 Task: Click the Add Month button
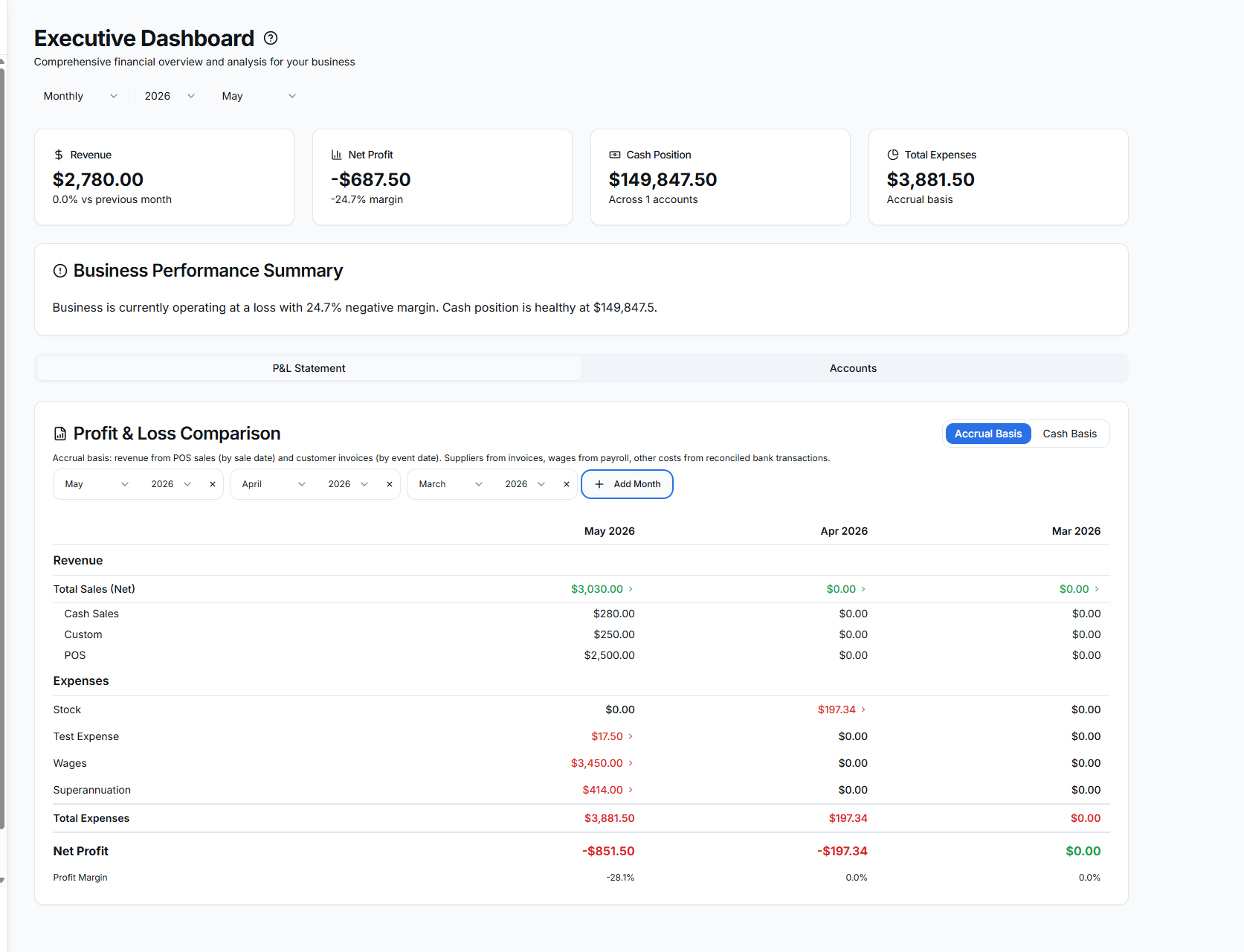(x=627, y=484)
